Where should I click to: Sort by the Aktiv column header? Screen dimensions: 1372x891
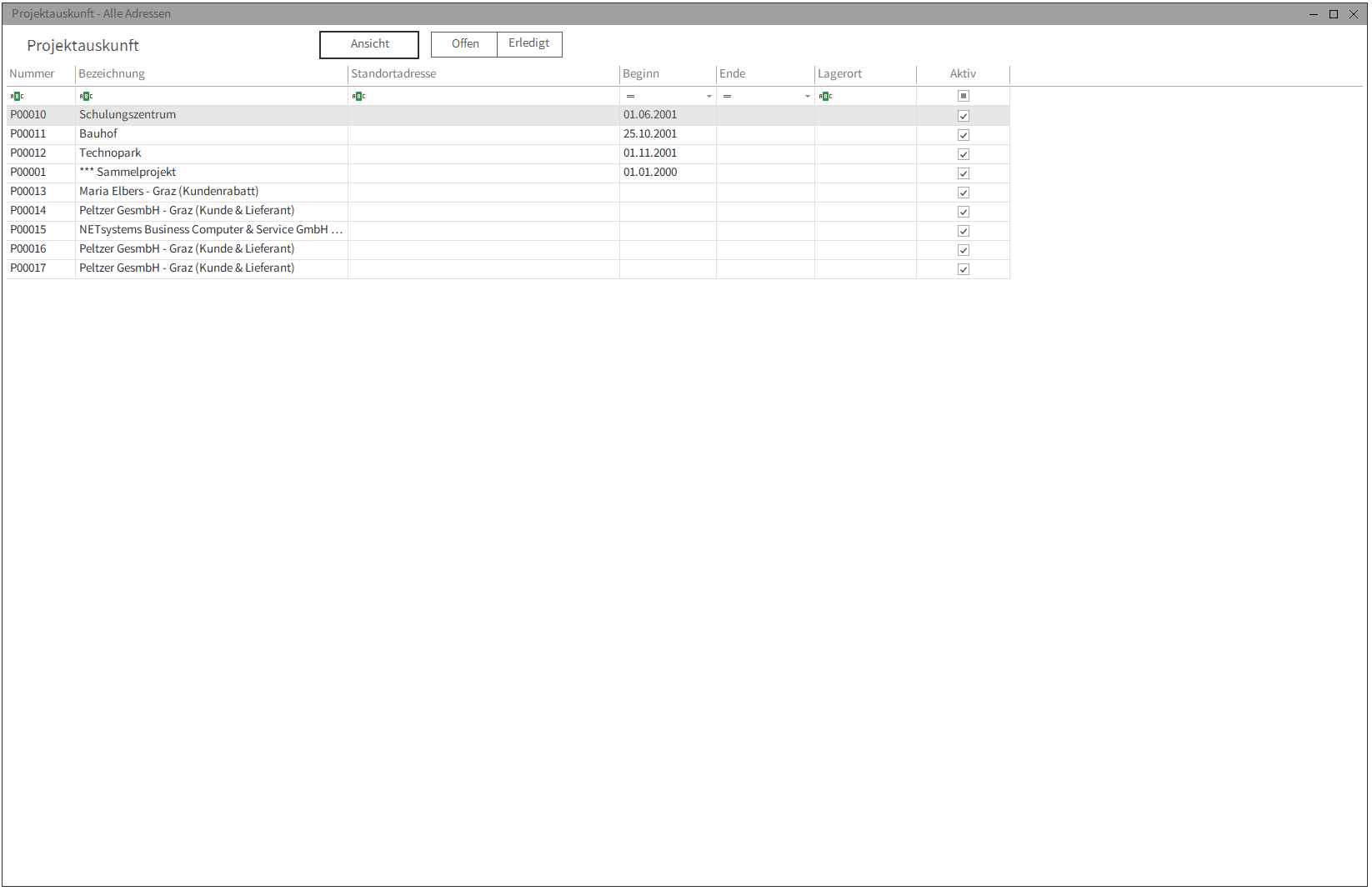[x=963, y=74]
